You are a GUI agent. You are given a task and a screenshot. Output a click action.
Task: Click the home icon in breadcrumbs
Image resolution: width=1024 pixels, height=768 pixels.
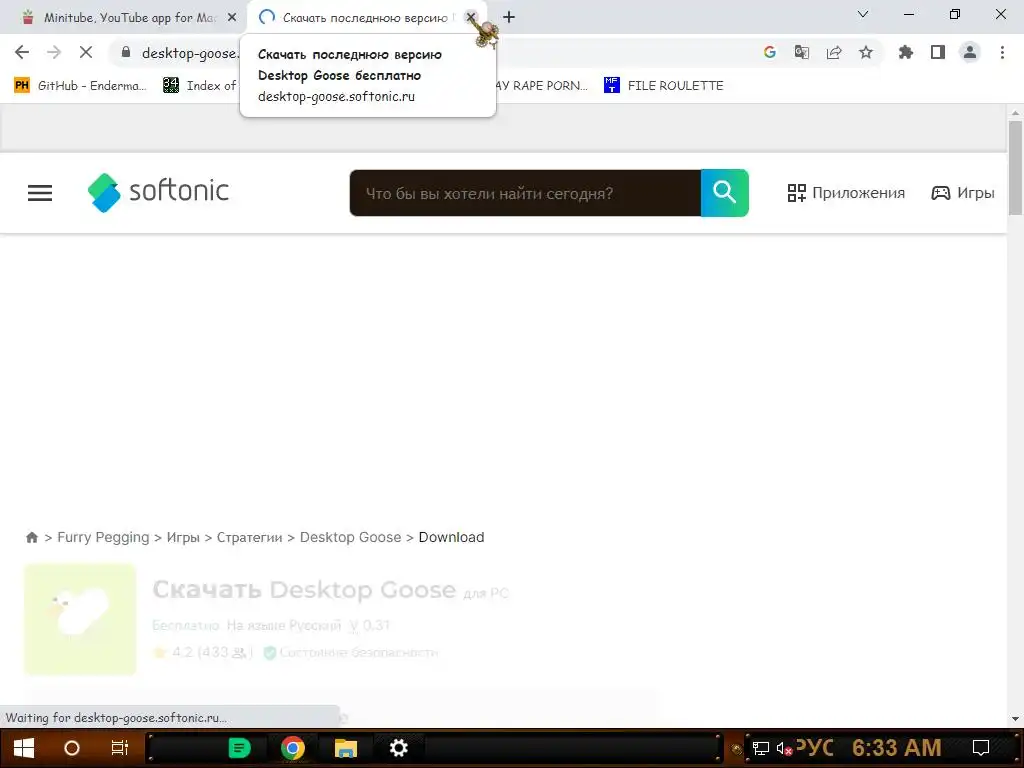[x=31, y=537]
